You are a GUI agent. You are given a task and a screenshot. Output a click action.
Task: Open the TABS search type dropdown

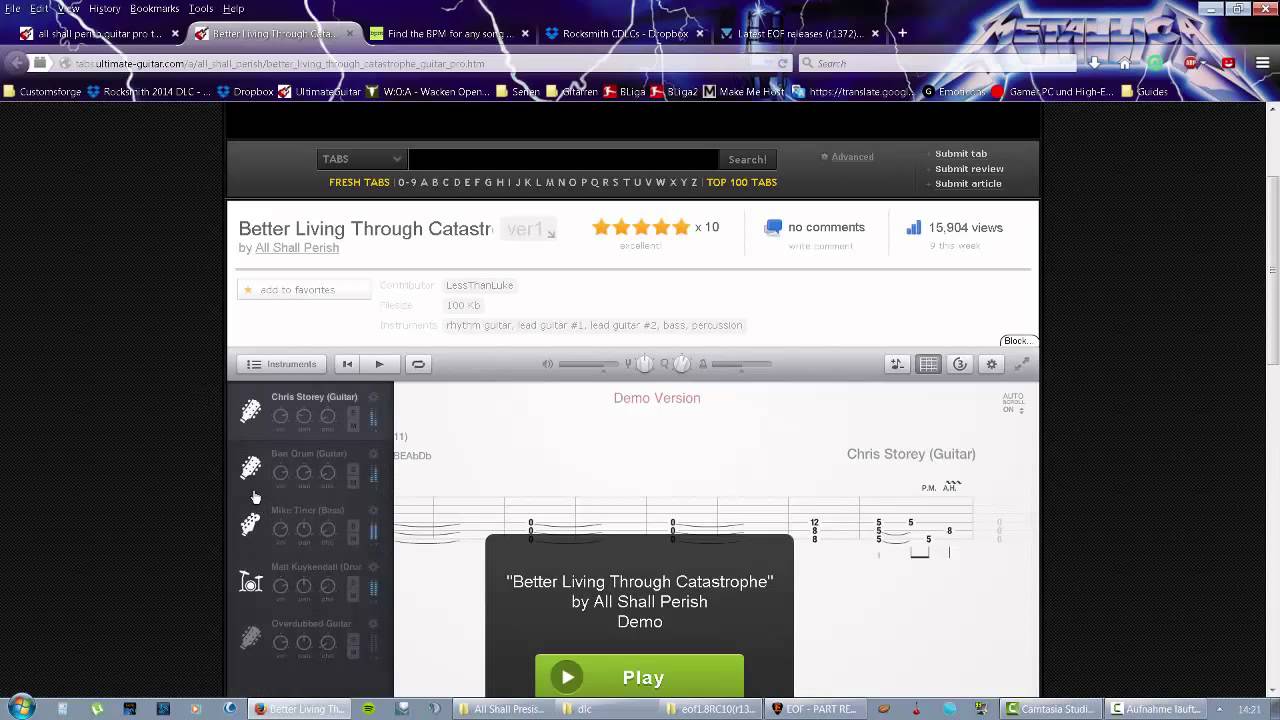361,159
